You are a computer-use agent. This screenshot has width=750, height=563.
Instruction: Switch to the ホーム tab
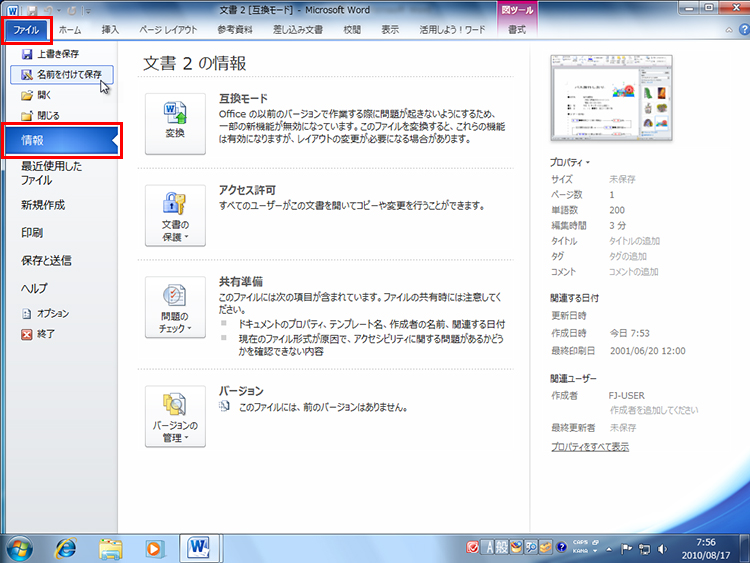(70, 30)
